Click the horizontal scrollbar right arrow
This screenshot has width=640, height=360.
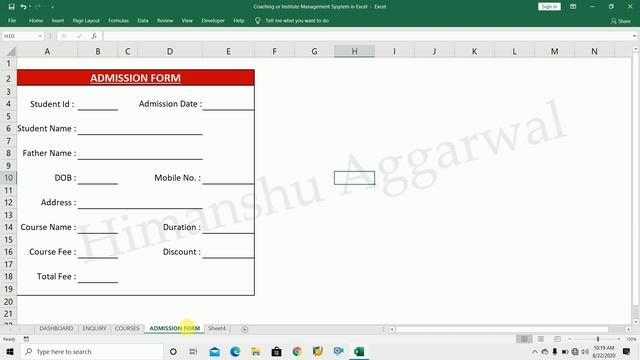[628, 329]
